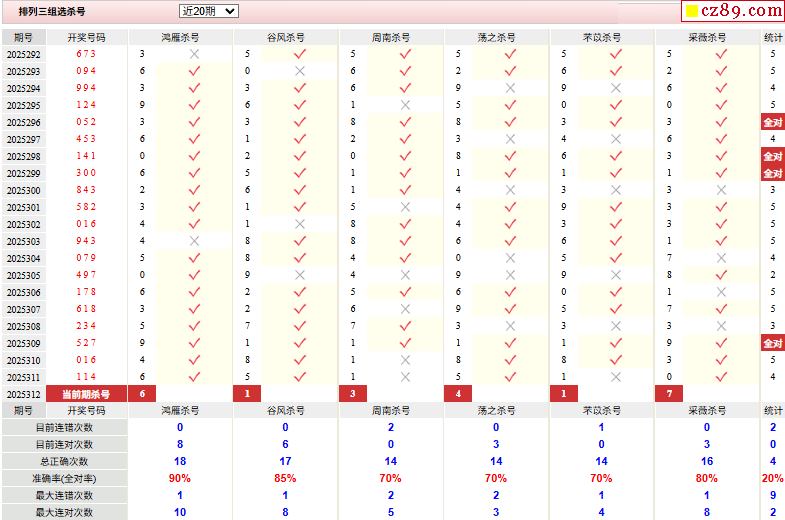The height and width of the screenshot is (520, 785).
Task: Open the 近20期 period dropdown
Action: (x=208, y=11)
